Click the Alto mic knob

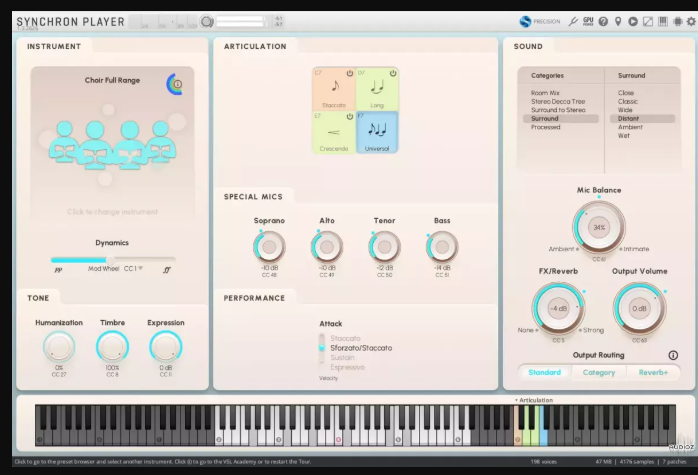tap(327, 247)
